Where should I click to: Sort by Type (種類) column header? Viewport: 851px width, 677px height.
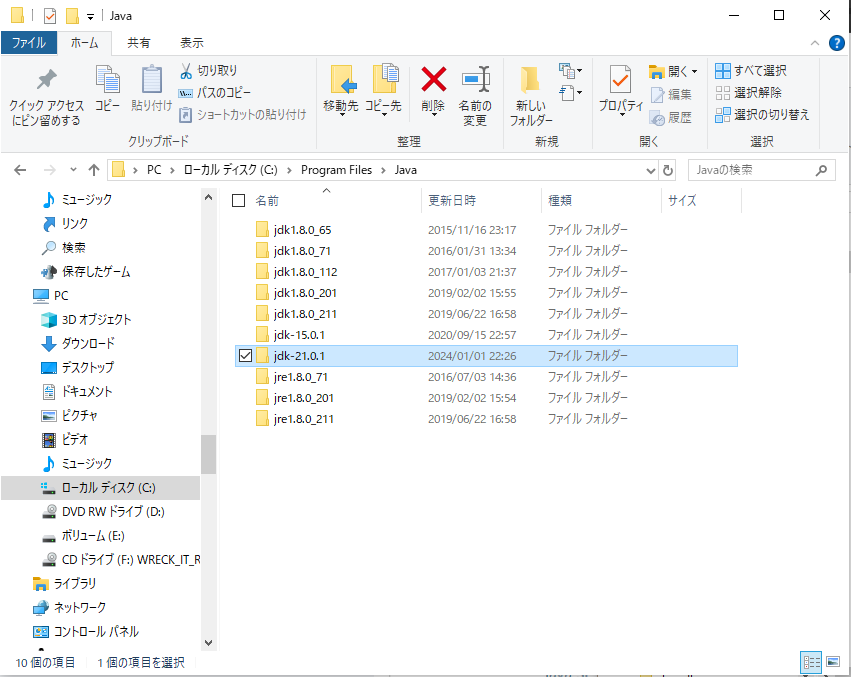[x=560, y=201]
